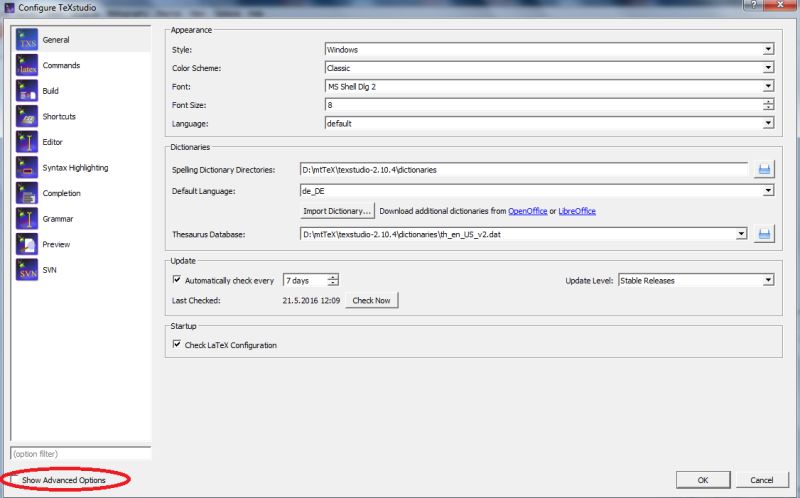
Task: Select the SVN section icon
Action: click(27, 270)
